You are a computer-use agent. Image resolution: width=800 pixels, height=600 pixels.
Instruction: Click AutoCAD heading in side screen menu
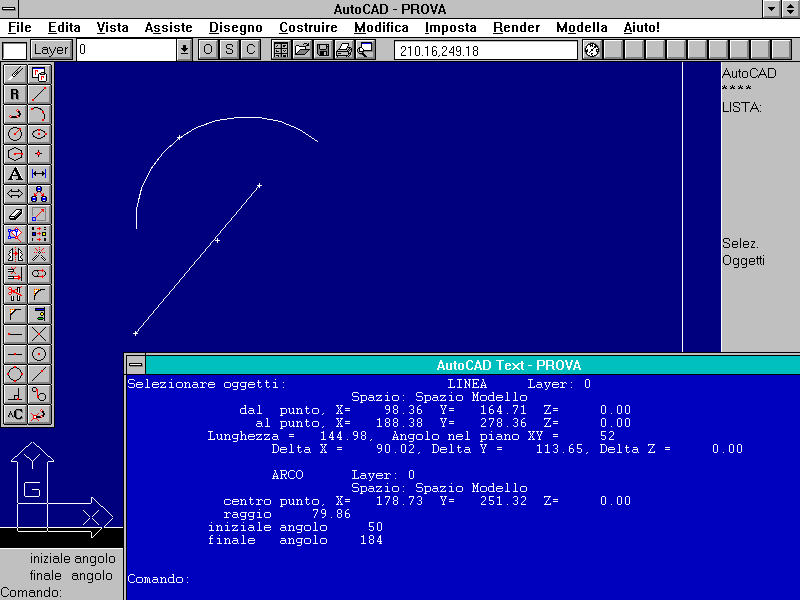pos(749,73)
